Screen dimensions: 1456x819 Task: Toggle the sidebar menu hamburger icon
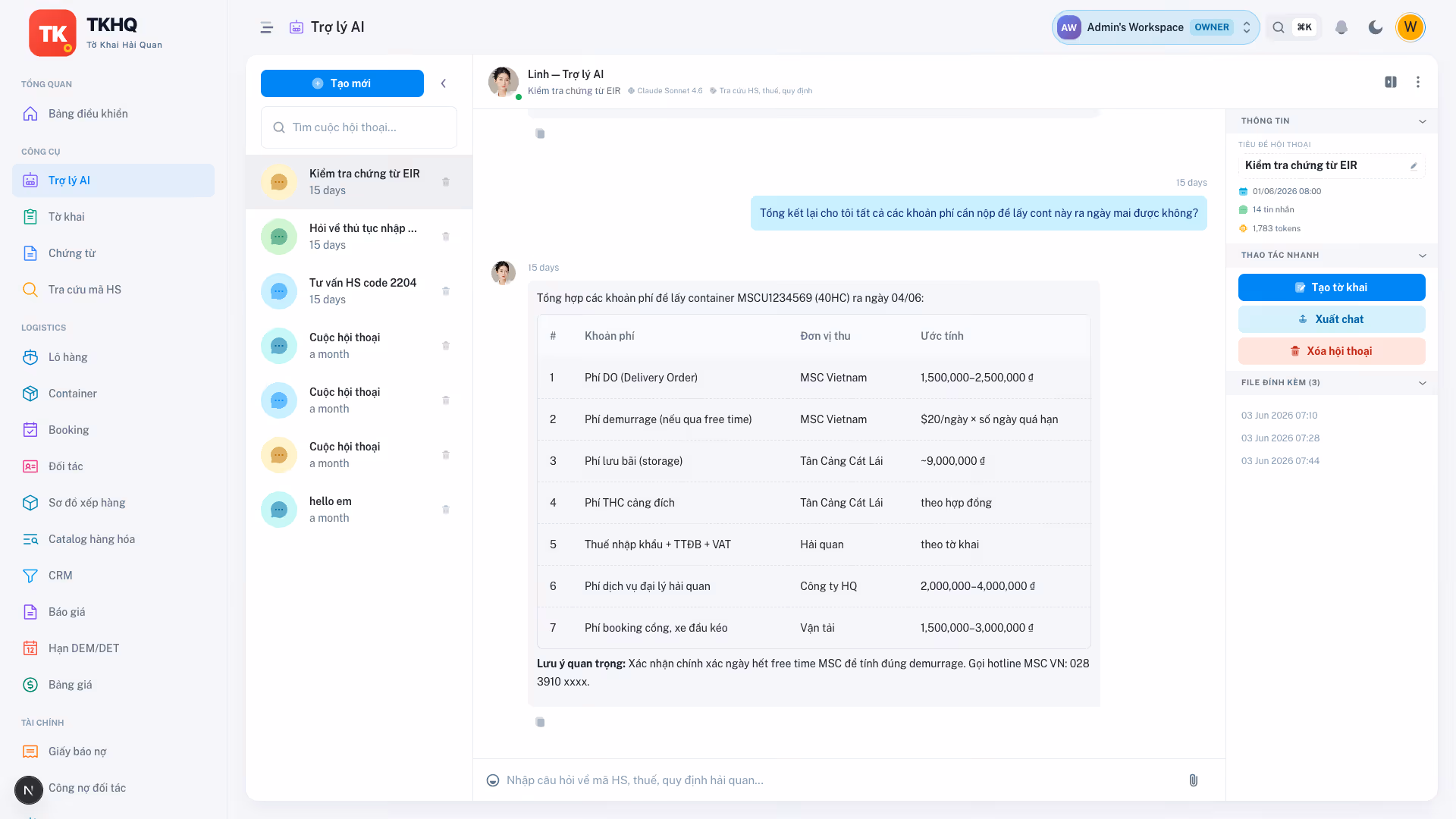[266, 27]
